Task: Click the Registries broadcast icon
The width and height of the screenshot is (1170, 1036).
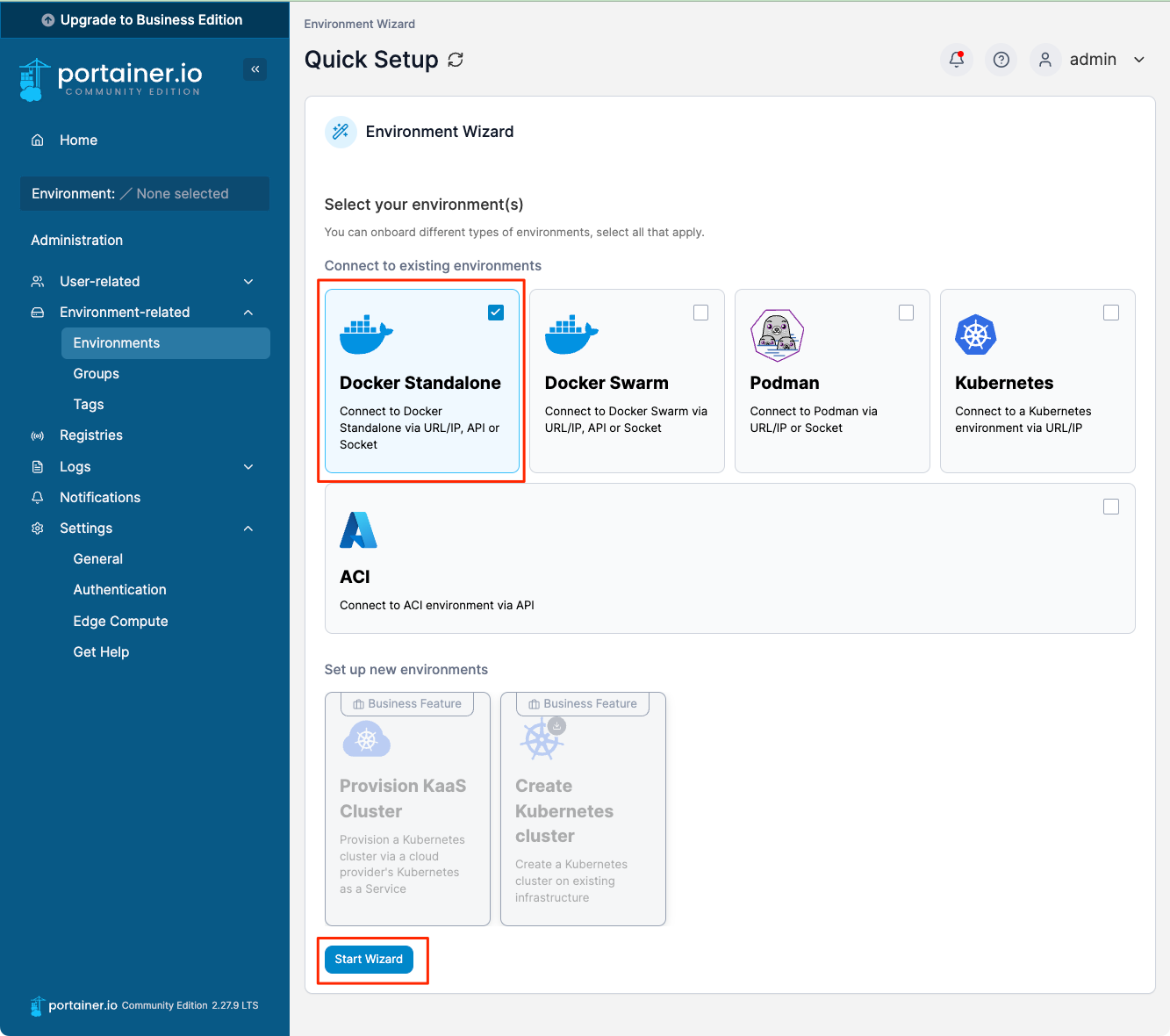Action: pos(37,435)
